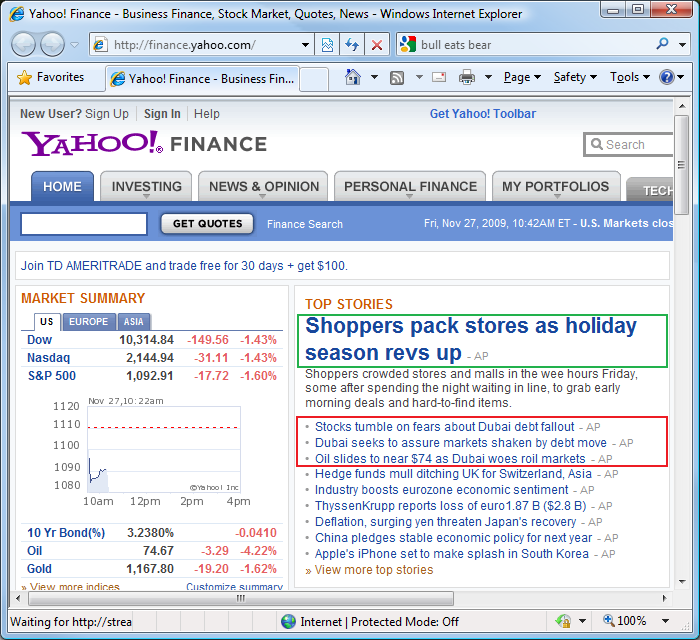The width and height of the screenshot is (700, 640).
Task: Expand the address bar URL dropdown
Action: (x=305, y=45)
